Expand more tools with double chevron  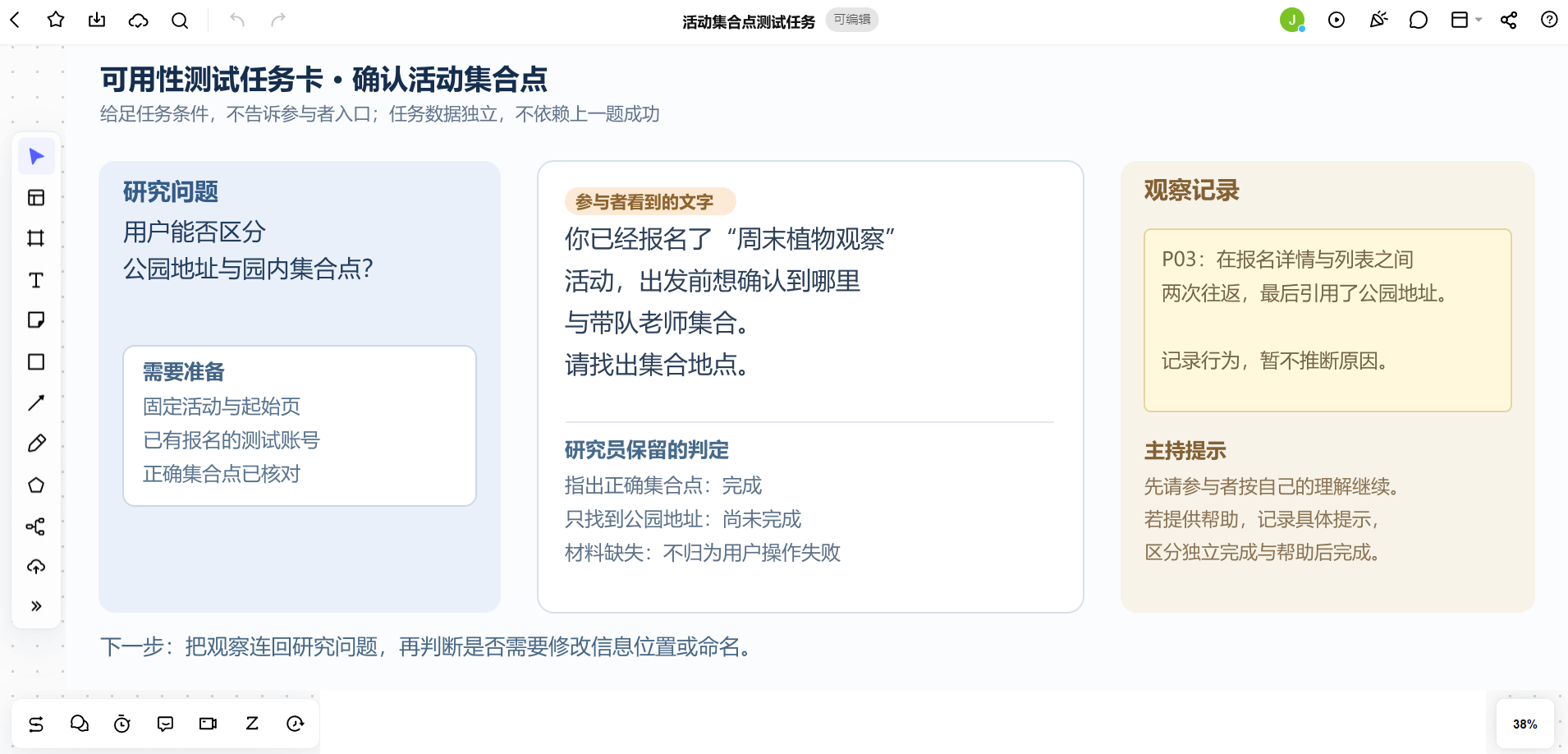[x=36, y=606]
